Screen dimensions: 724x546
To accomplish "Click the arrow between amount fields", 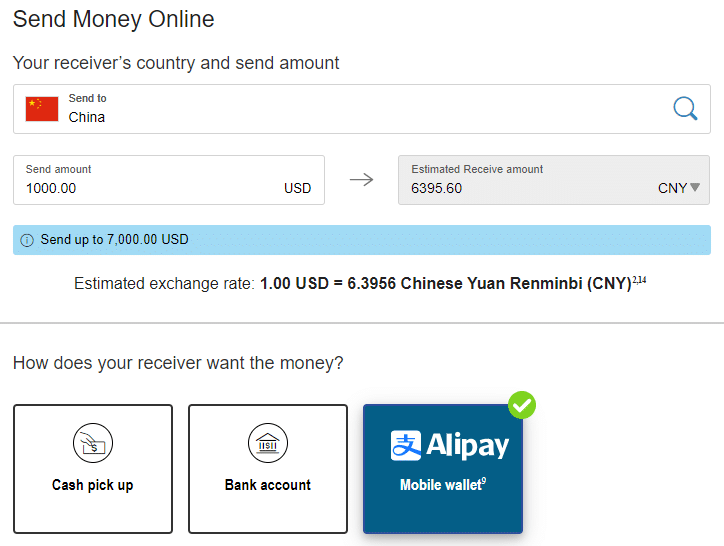I will click(362, 179).
